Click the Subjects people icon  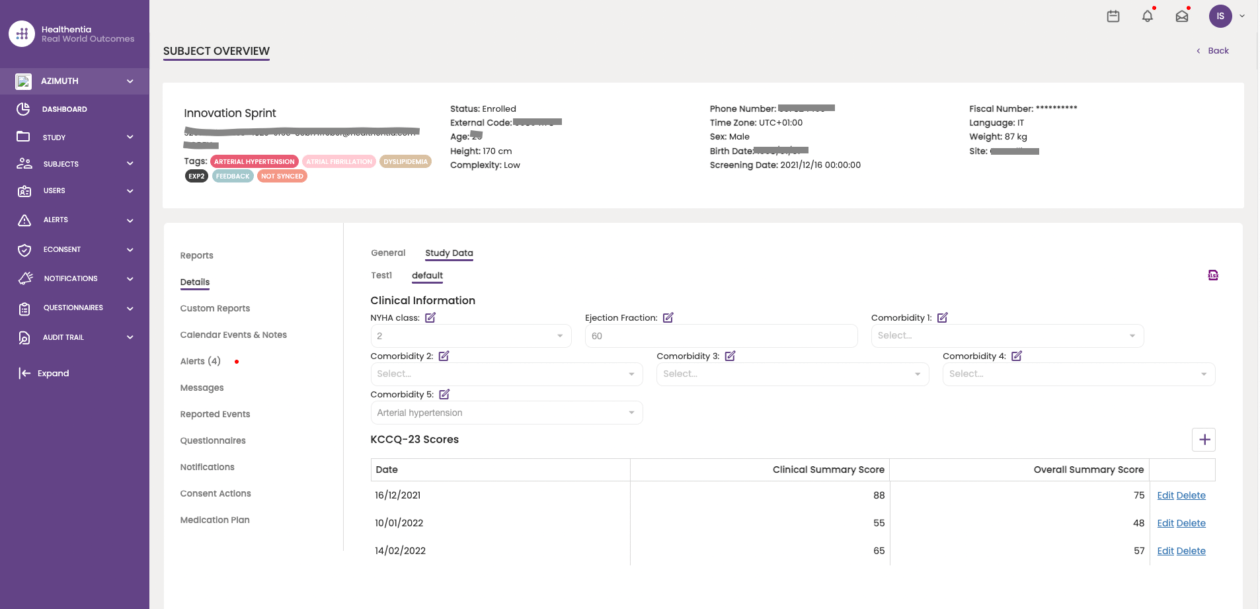[x=24, y=164]
